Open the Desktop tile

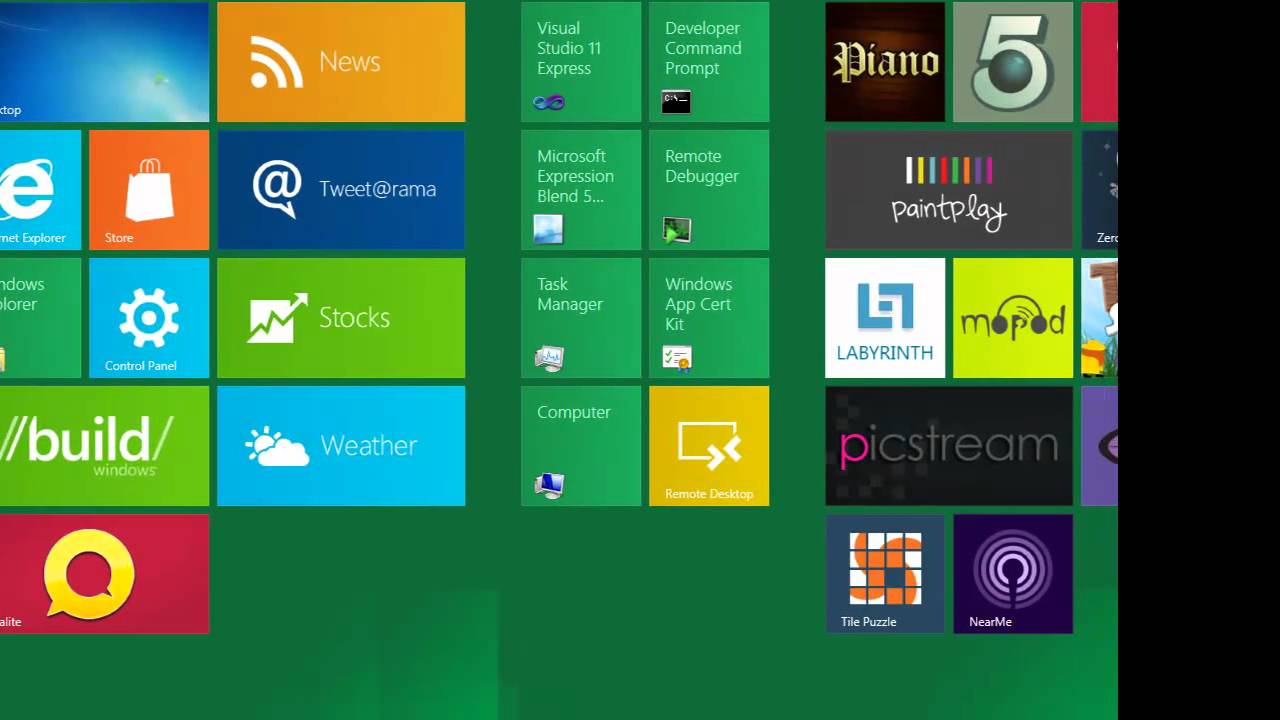tap(104, 62)
